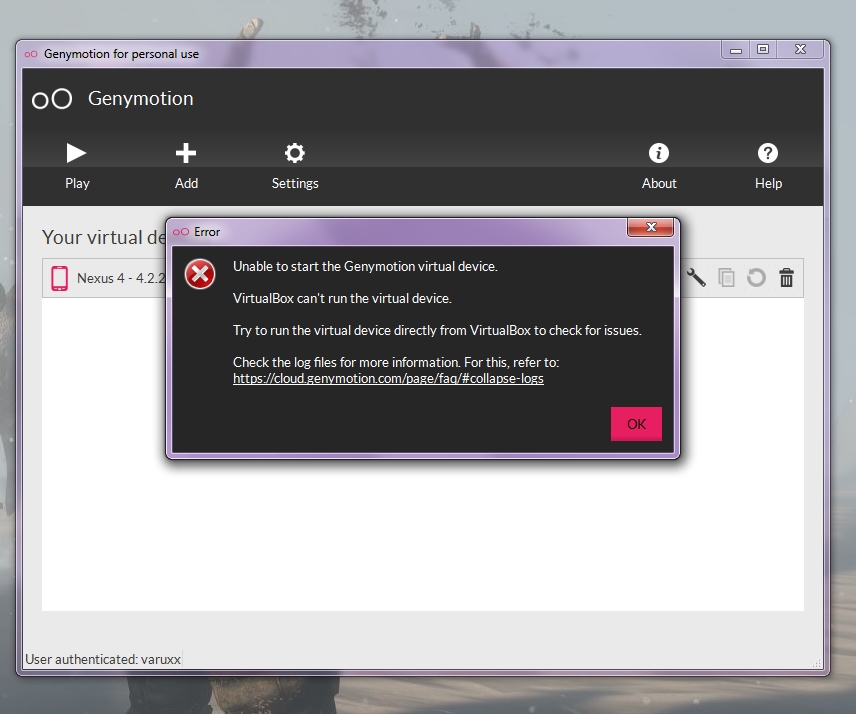Image resolution: width=856 pixels, height=714 pixels.
Task: Click the Genymotion logo in header
Action: click(x=52, y=99)
